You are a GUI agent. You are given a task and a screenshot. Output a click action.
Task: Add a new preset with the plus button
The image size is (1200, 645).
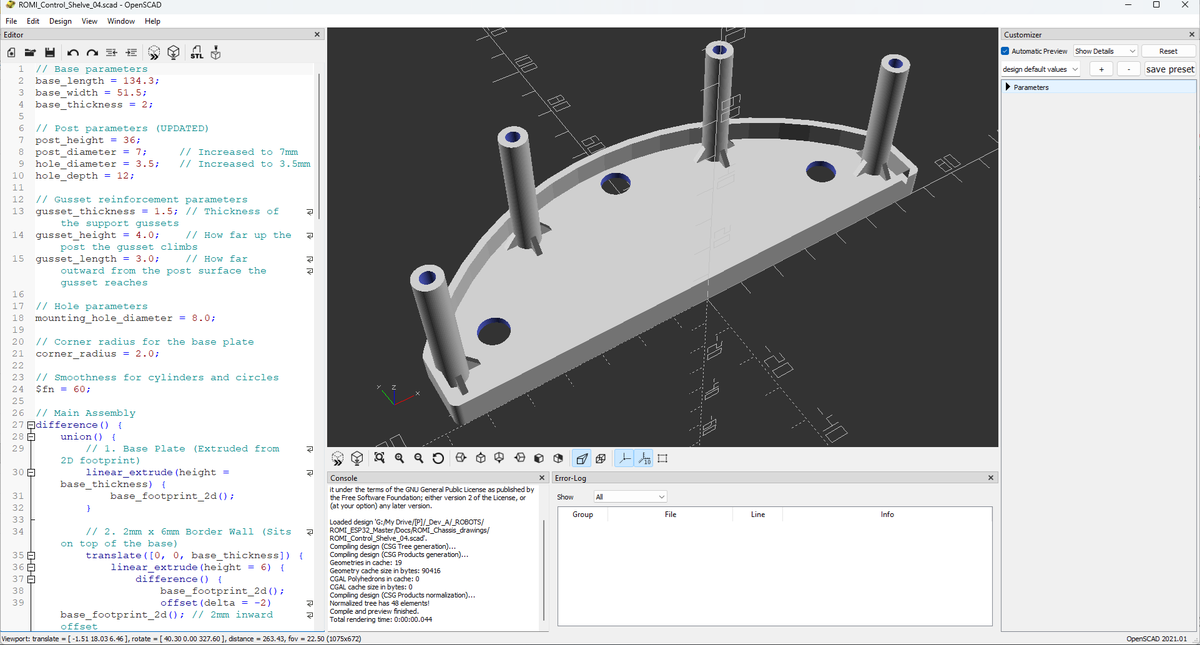1101,69
